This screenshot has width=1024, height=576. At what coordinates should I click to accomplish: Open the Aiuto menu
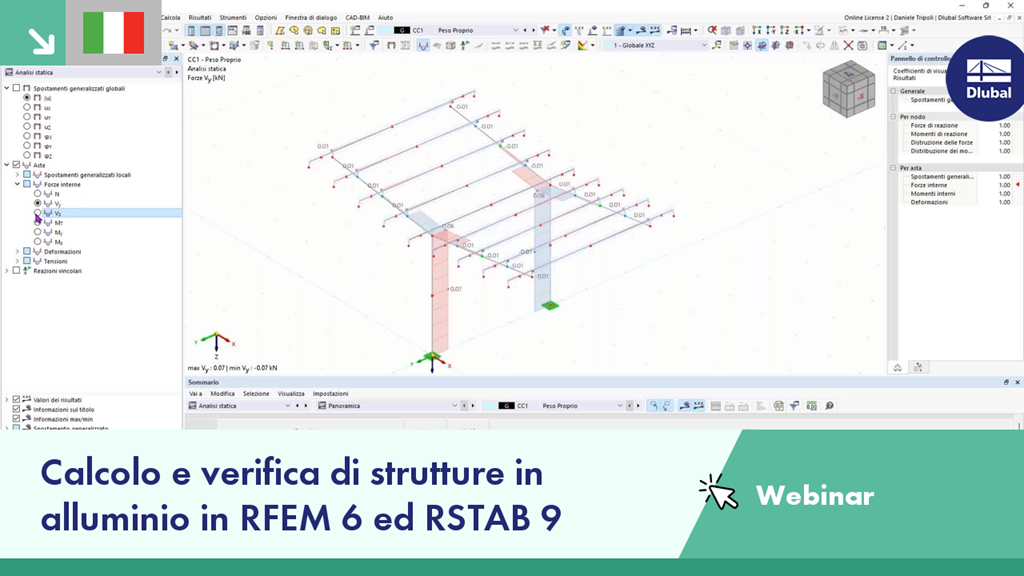tap(385, 18)
